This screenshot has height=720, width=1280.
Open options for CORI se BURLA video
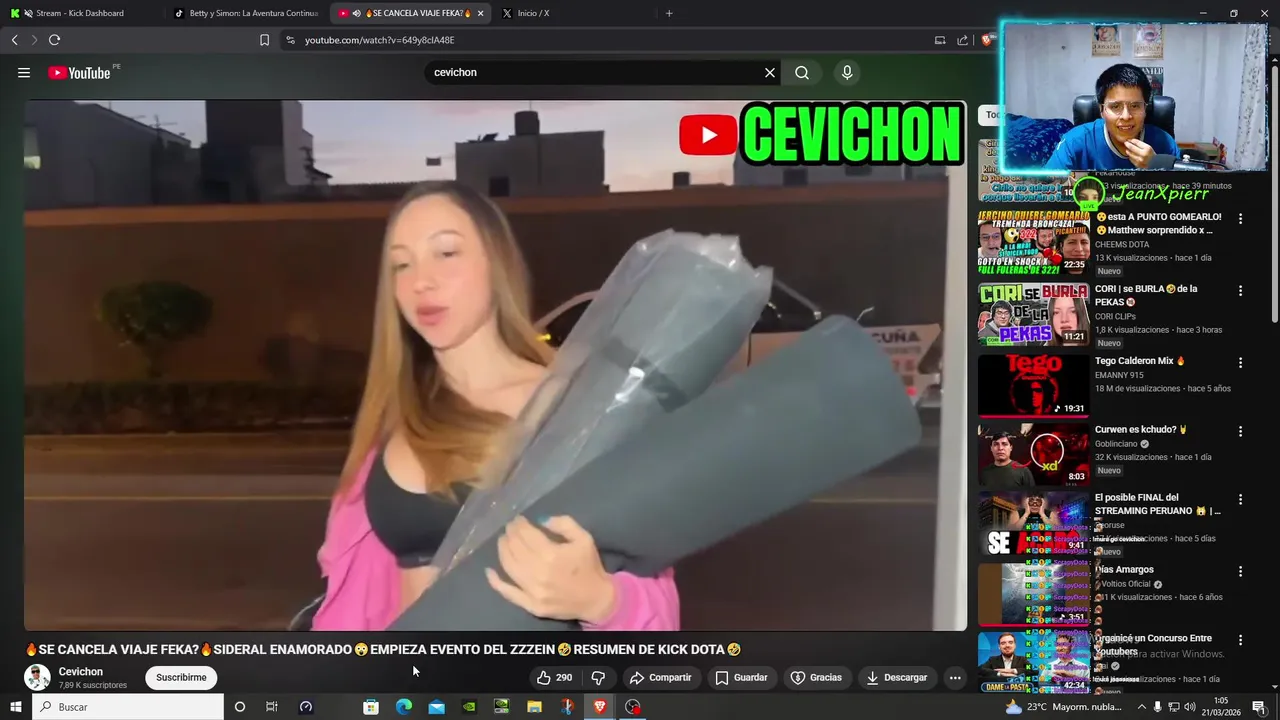click(x=1241, y=290)
